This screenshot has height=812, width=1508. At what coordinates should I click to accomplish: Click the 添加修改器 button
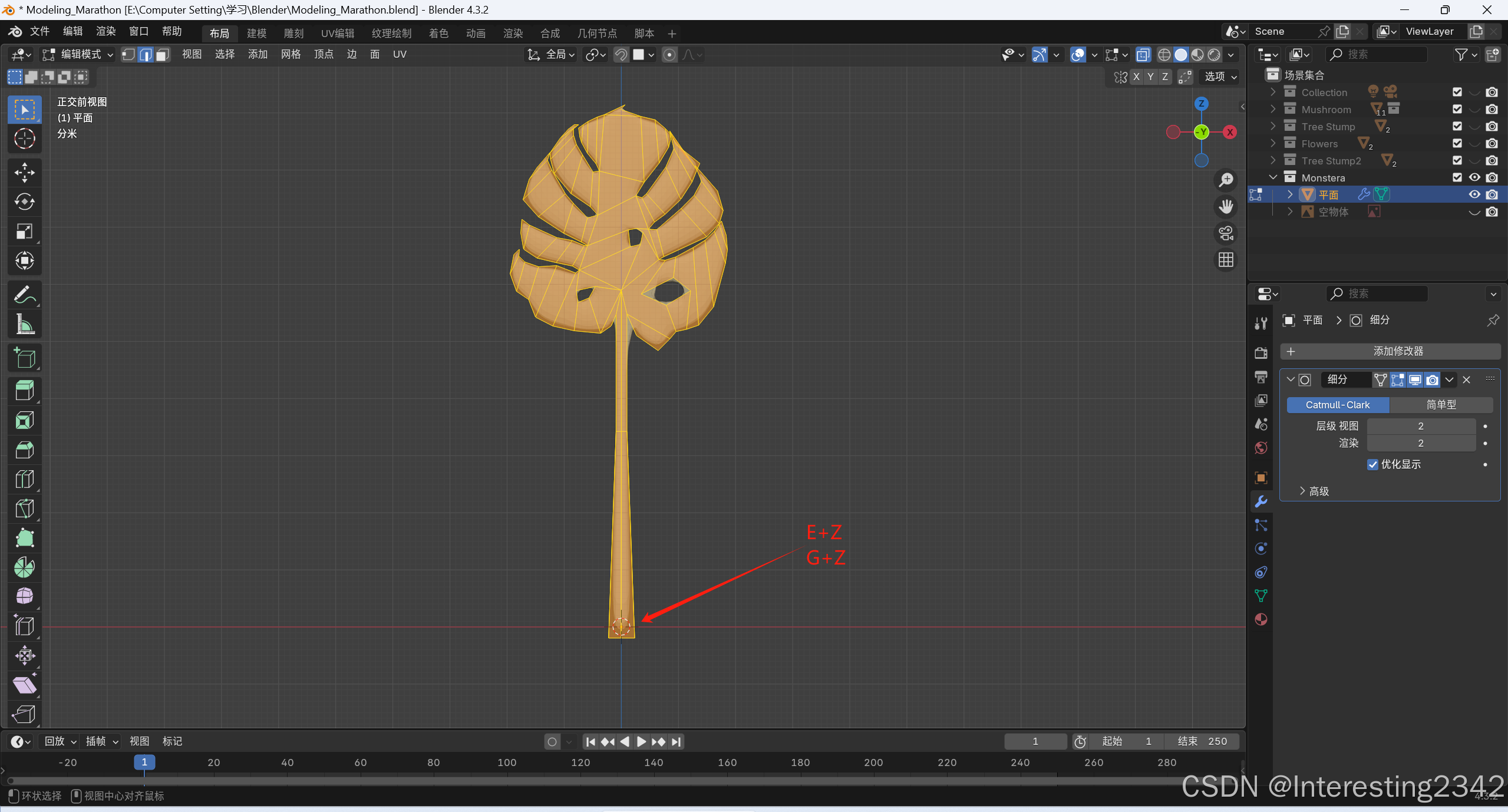[x=1390, y=351]
